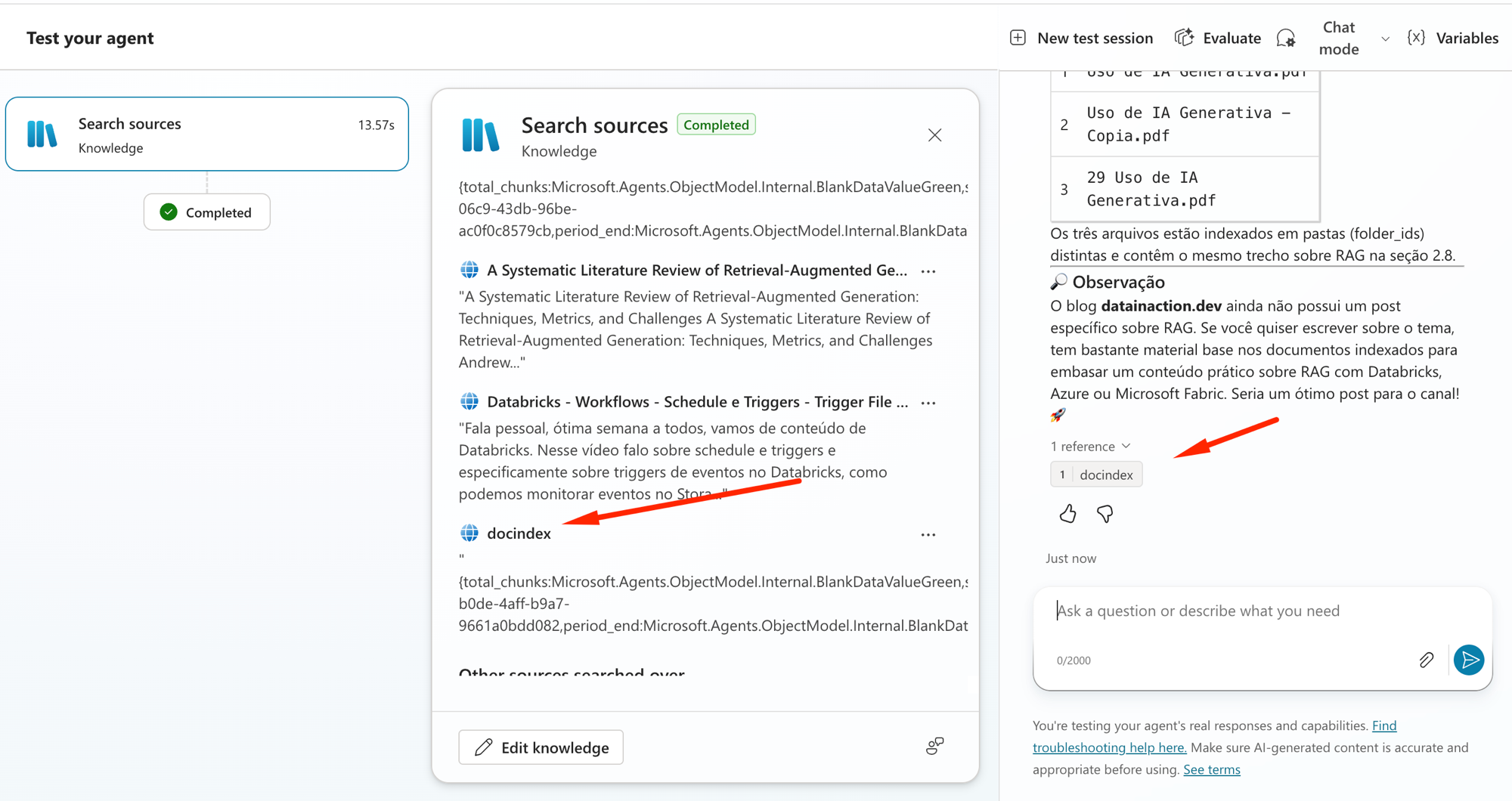Open more options for Systematic Literature Review source

click(928, 271)
